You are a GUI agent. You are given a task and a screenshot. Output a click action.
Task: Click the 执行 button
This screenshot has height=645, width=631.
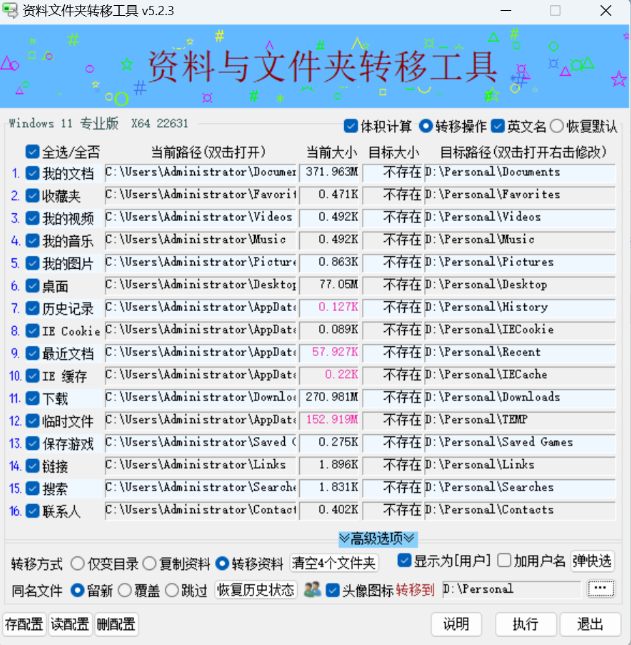tap(525, 624)
